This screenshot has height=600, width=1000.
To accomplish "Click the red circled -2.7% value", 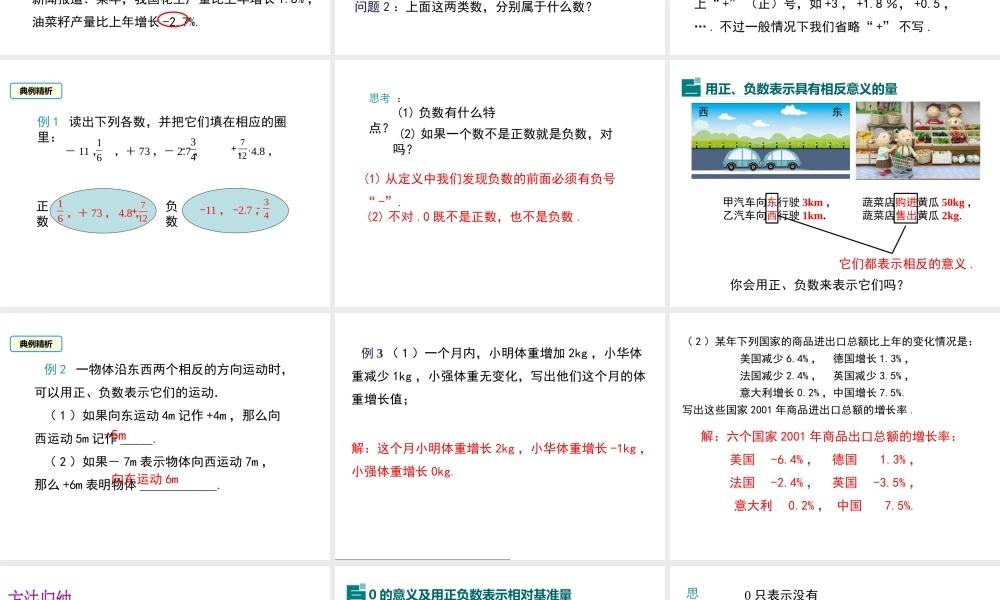I will [175, 20].
